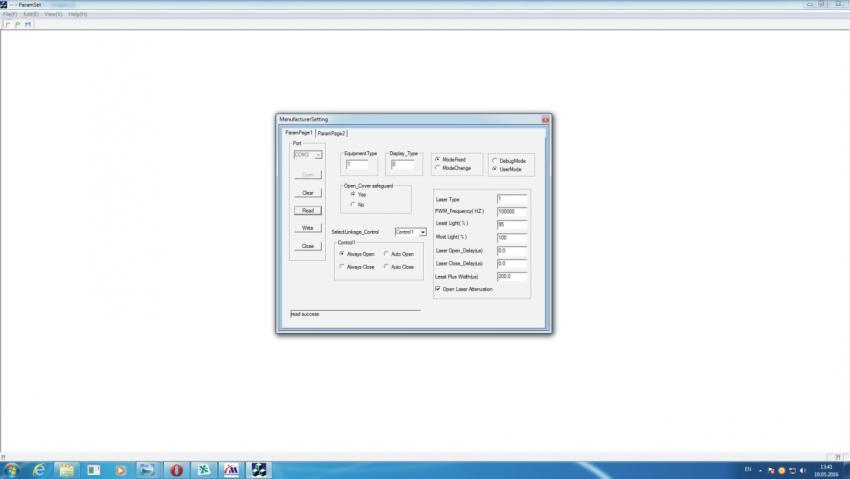Select the DebugMode radio button
Image resolution: width=850 pixels, height=479 pixels.
494,160
